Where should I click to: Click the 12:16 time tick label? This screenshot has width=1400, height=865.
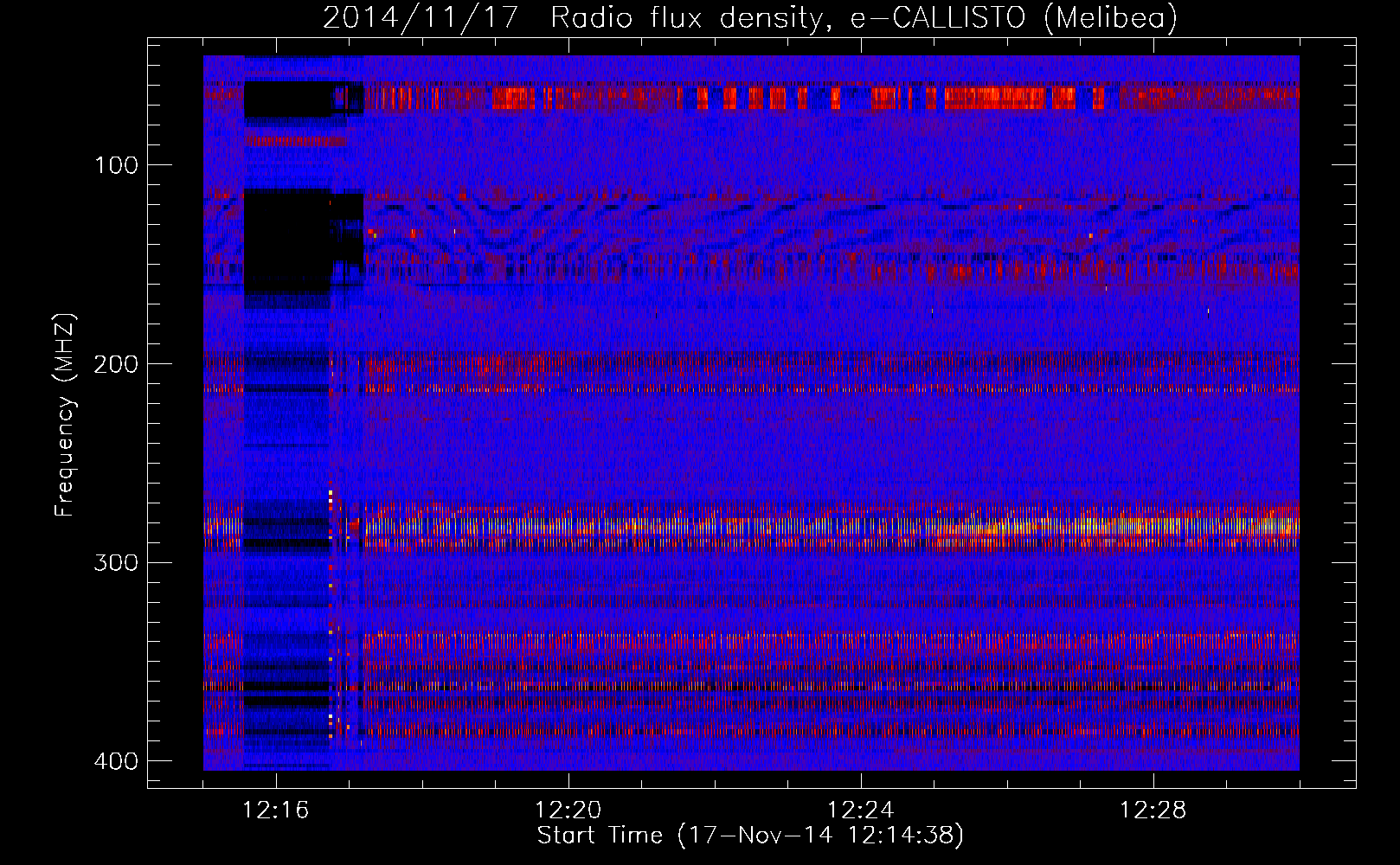tap(276, 811)
